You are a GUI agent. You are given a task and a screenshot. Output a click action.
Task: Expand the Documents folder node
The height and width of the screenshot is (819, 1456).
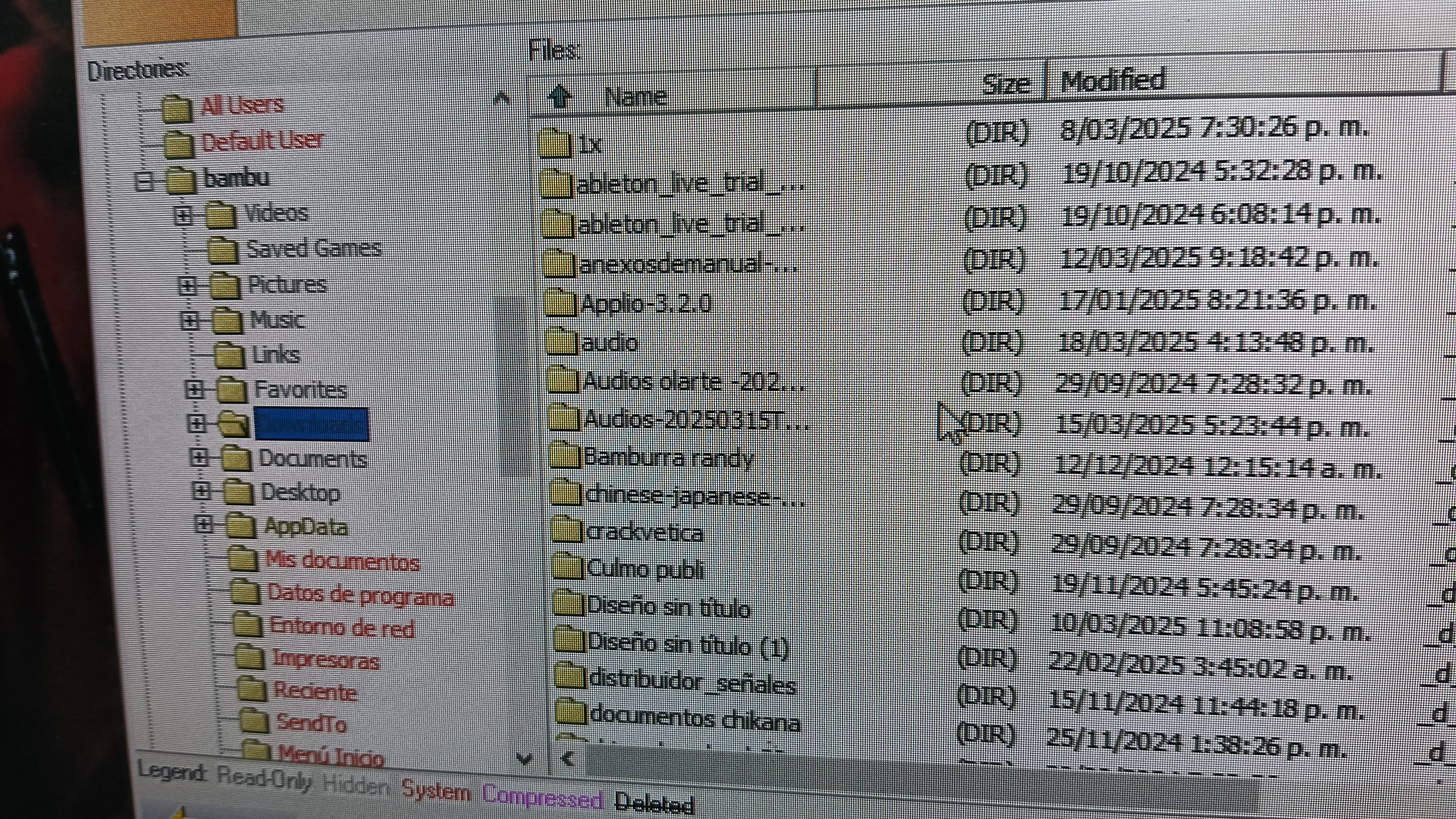(x=198, y=457)
